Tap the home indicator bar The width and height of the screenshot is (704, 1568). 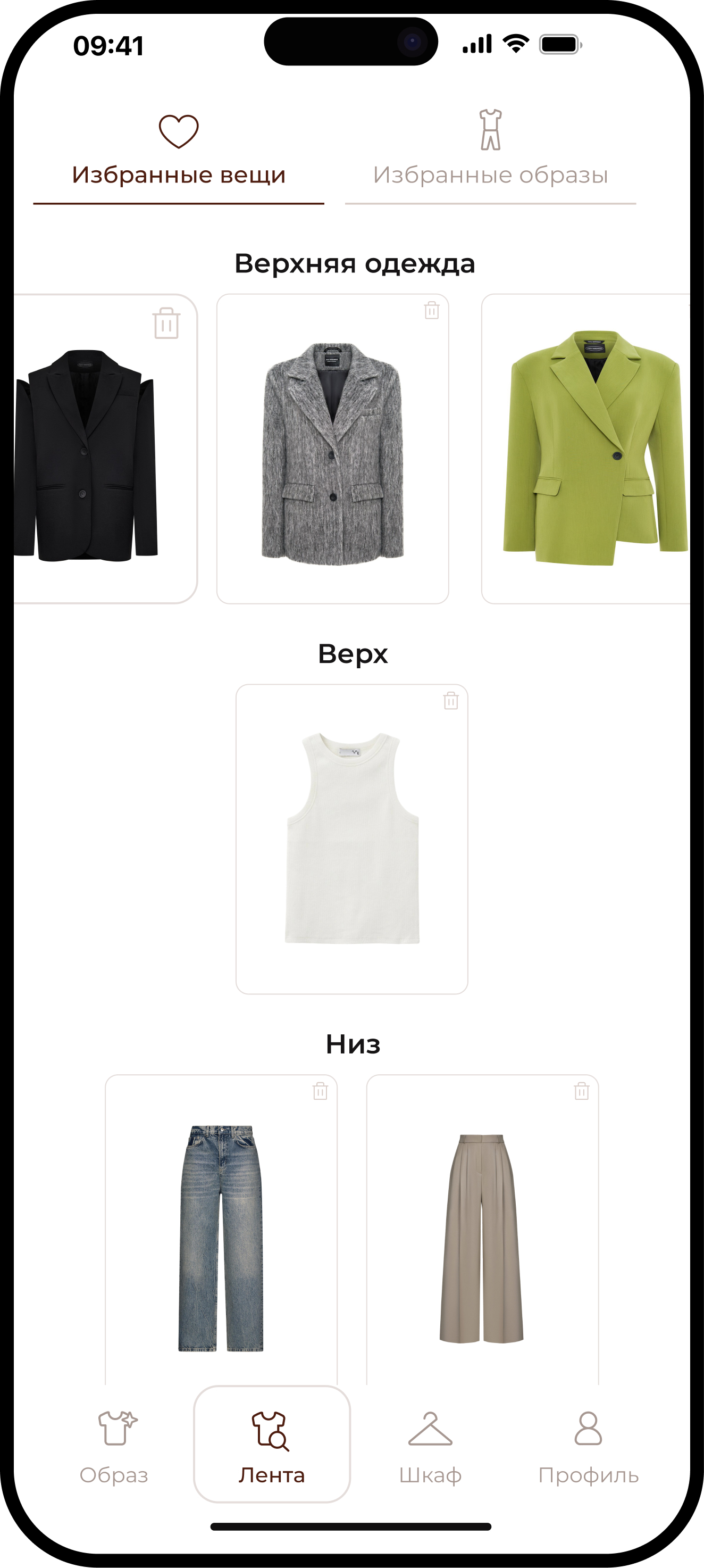tap(351, 1526)
